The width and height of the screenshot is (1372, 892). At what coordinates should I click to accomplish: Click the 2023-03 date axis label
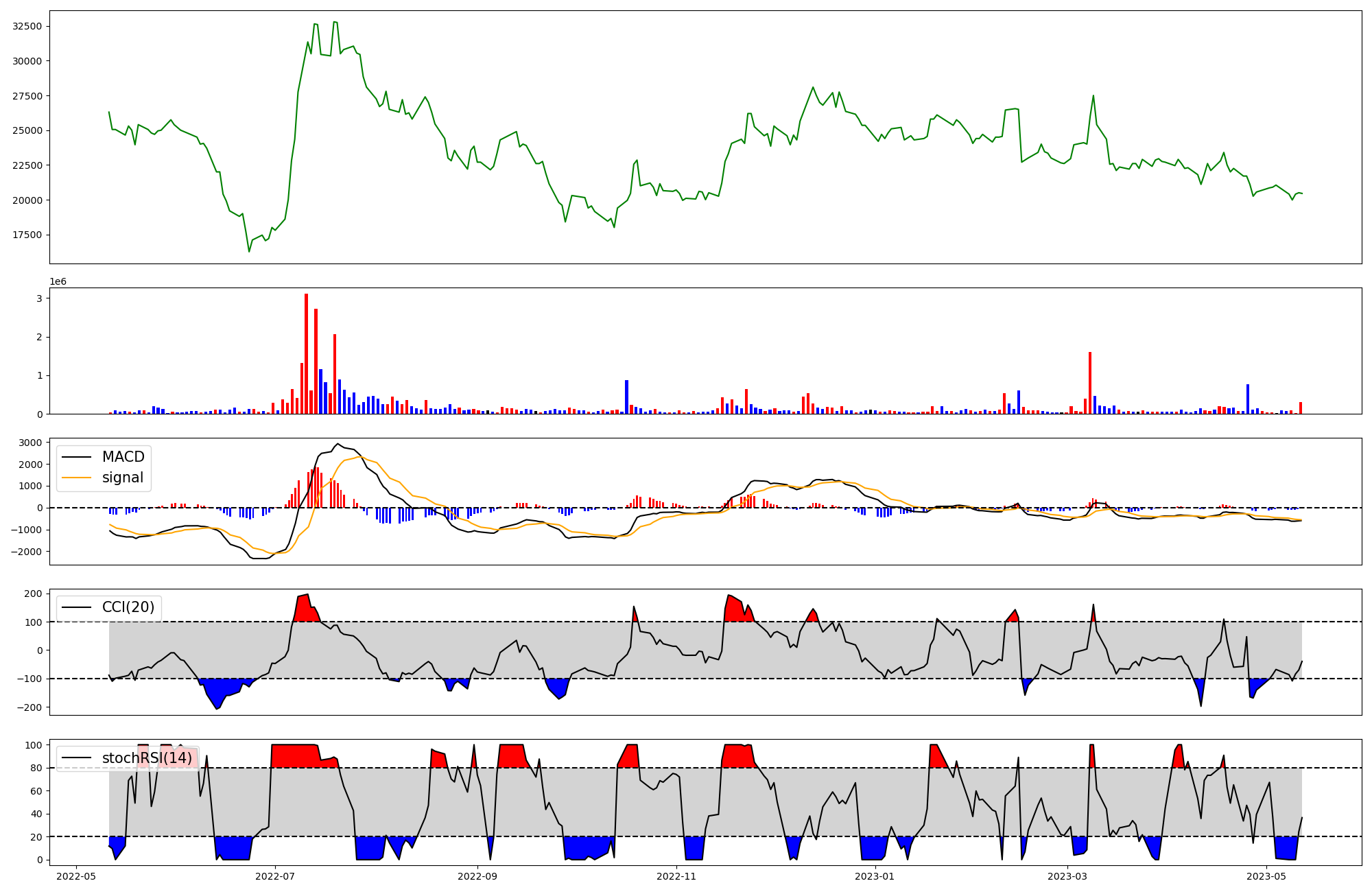point(1068,876)
